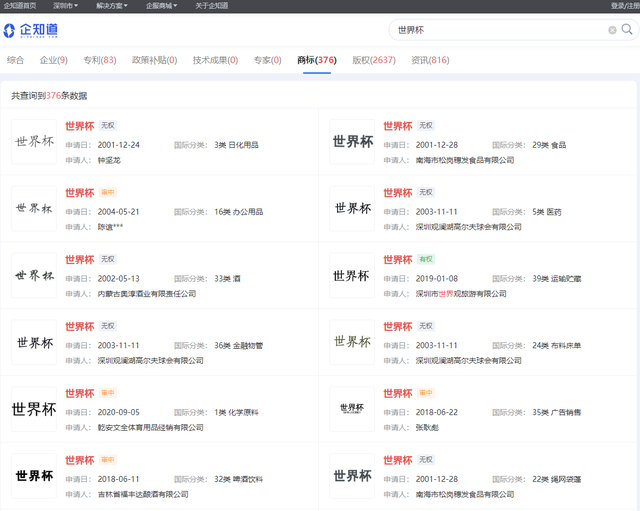Open 世界杯 title dated 2020-09-05

click(x=80, y=393)
